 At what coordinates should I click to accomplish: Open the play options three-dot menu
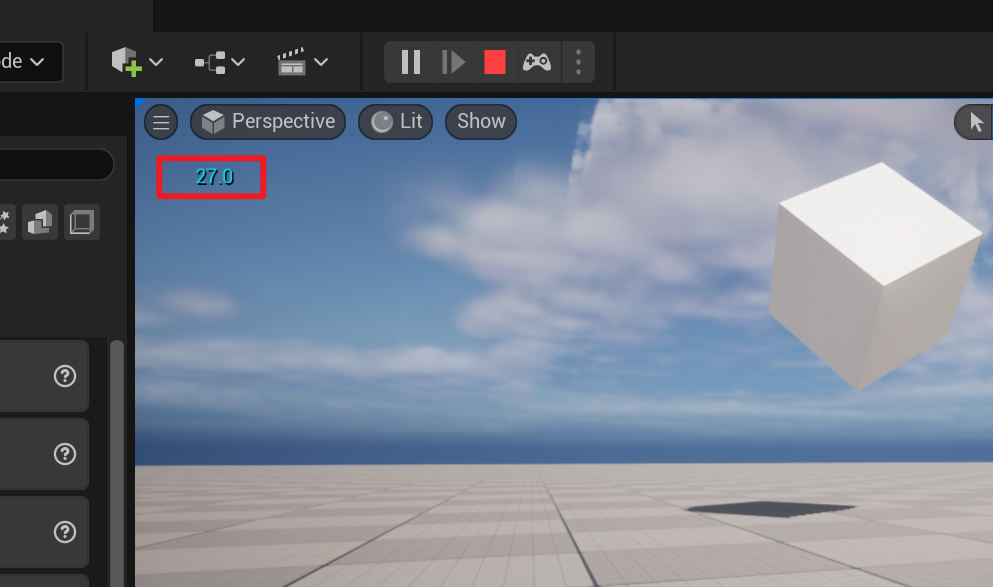(x=578, y=62)
